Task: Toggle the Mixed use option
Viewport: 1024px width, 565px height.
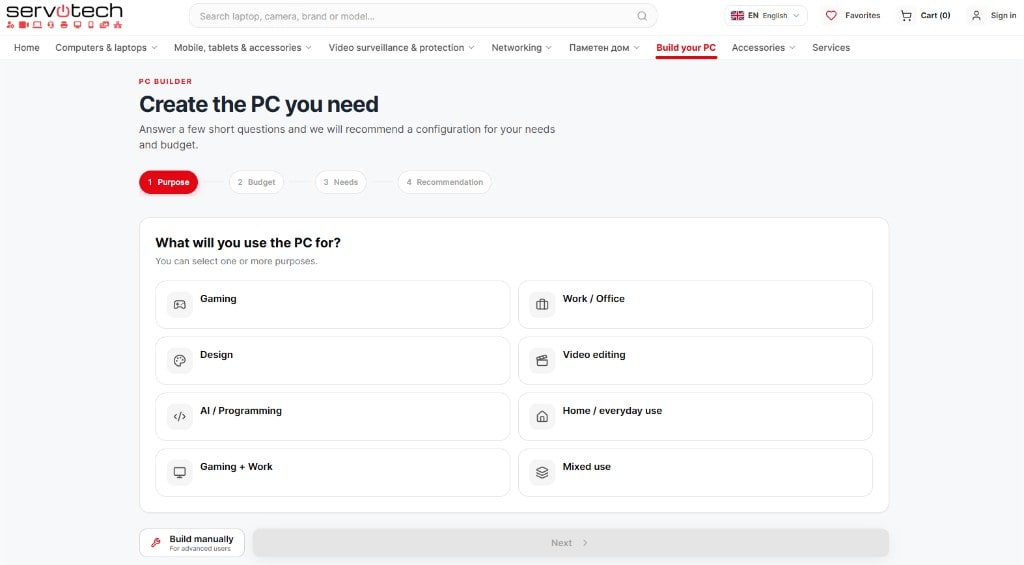Action: [x=695, y=472]
